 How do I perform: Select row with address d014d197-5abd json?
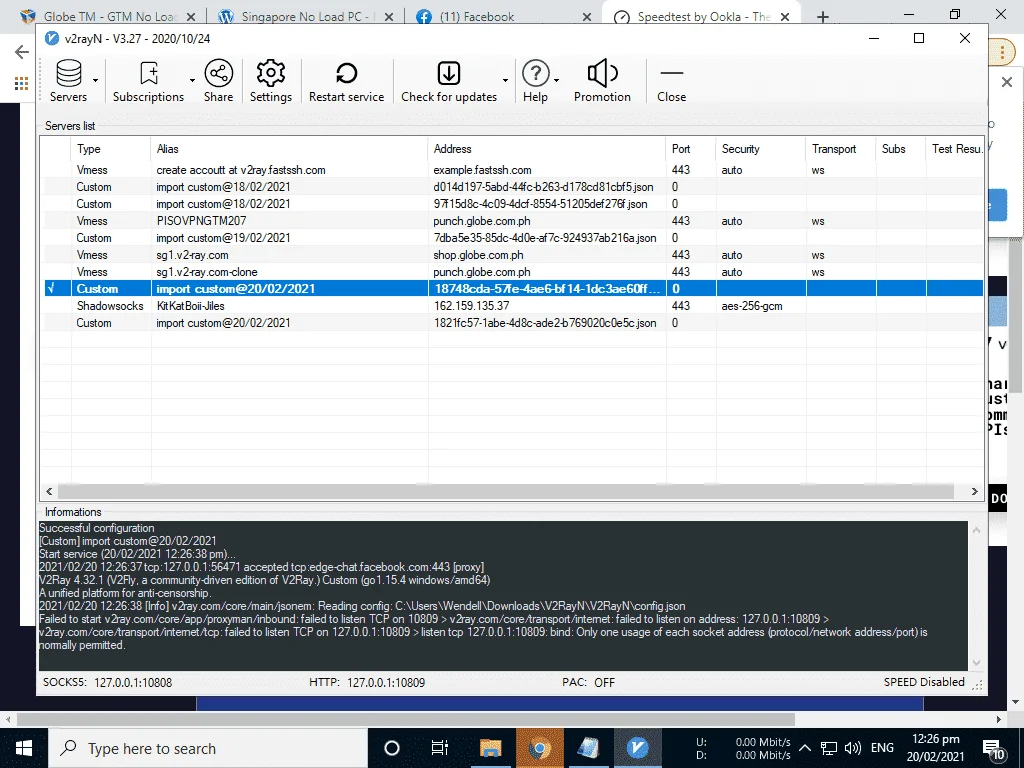click(513, 187)
